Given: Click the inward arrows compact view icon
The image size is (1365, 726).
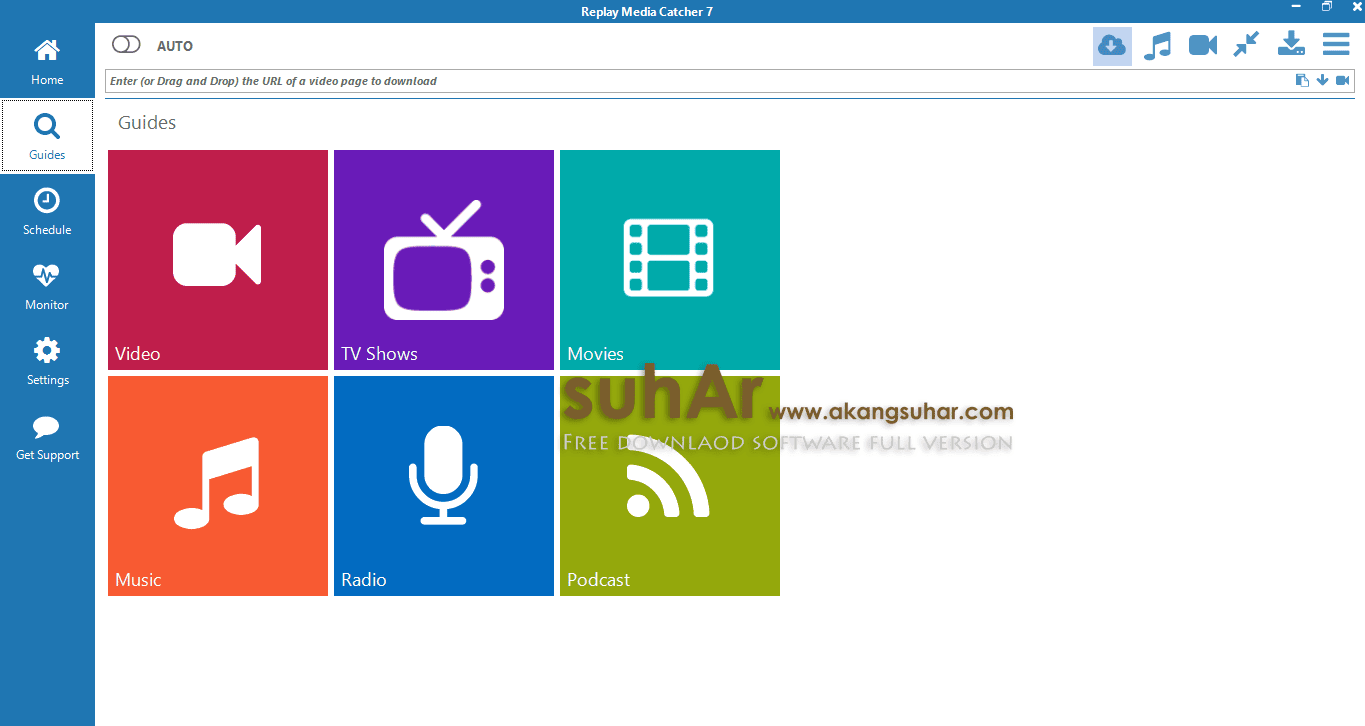Looking at the screenshot, I should (x=1246, y=45).
